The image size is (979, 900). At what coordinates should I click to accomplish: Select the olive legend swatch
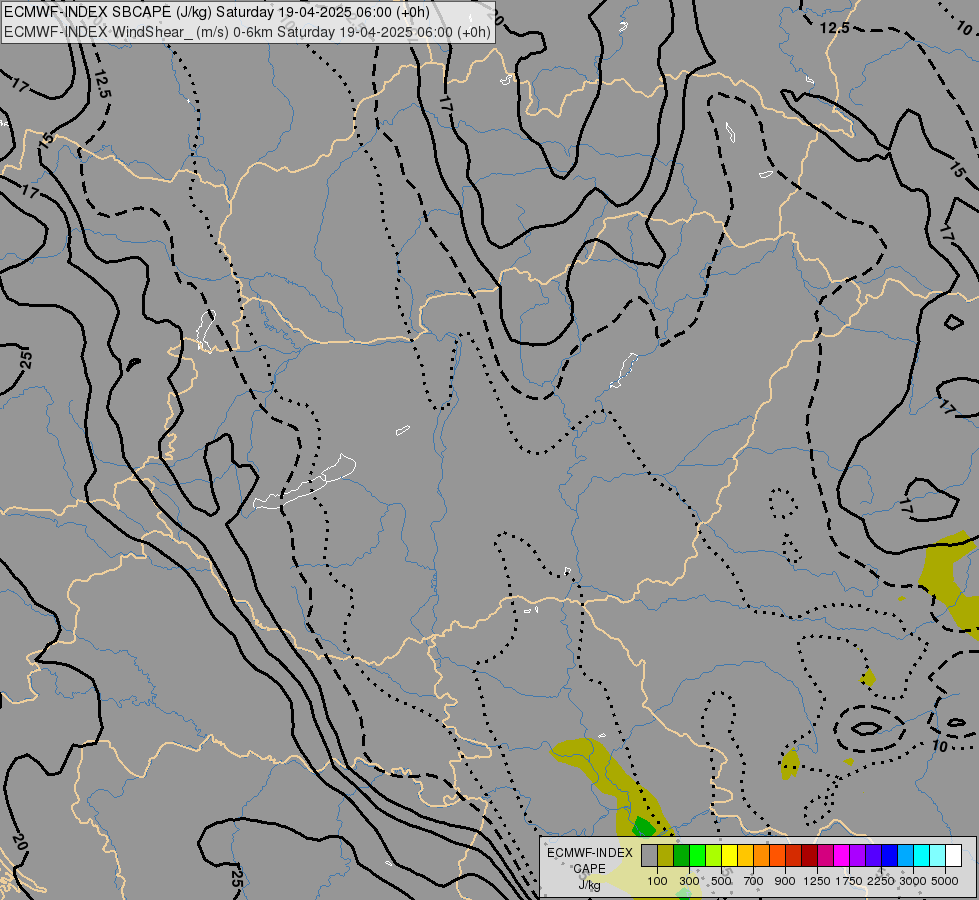click(666, 855)
